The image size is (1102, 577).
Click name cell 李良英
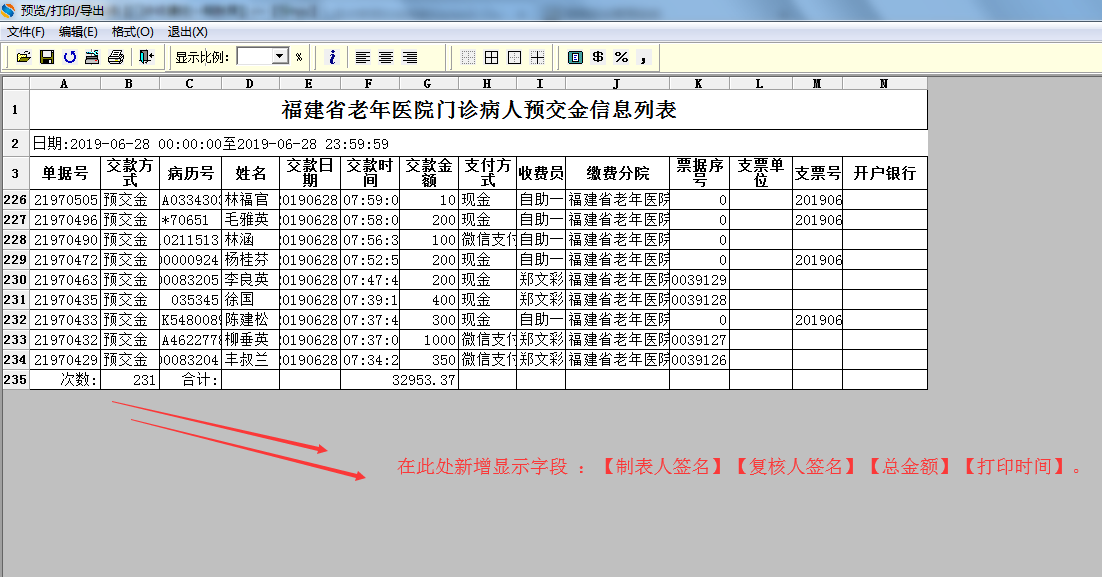pos(250,280)
